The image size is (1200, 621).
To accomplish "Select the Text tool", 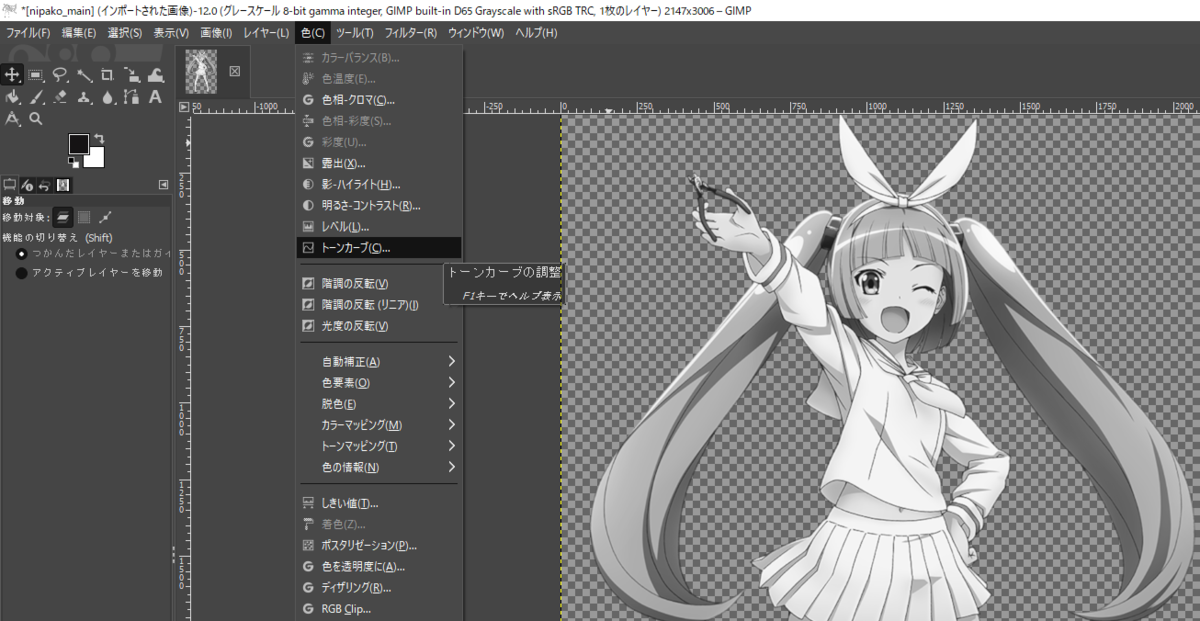I will [x=155, y=97].
